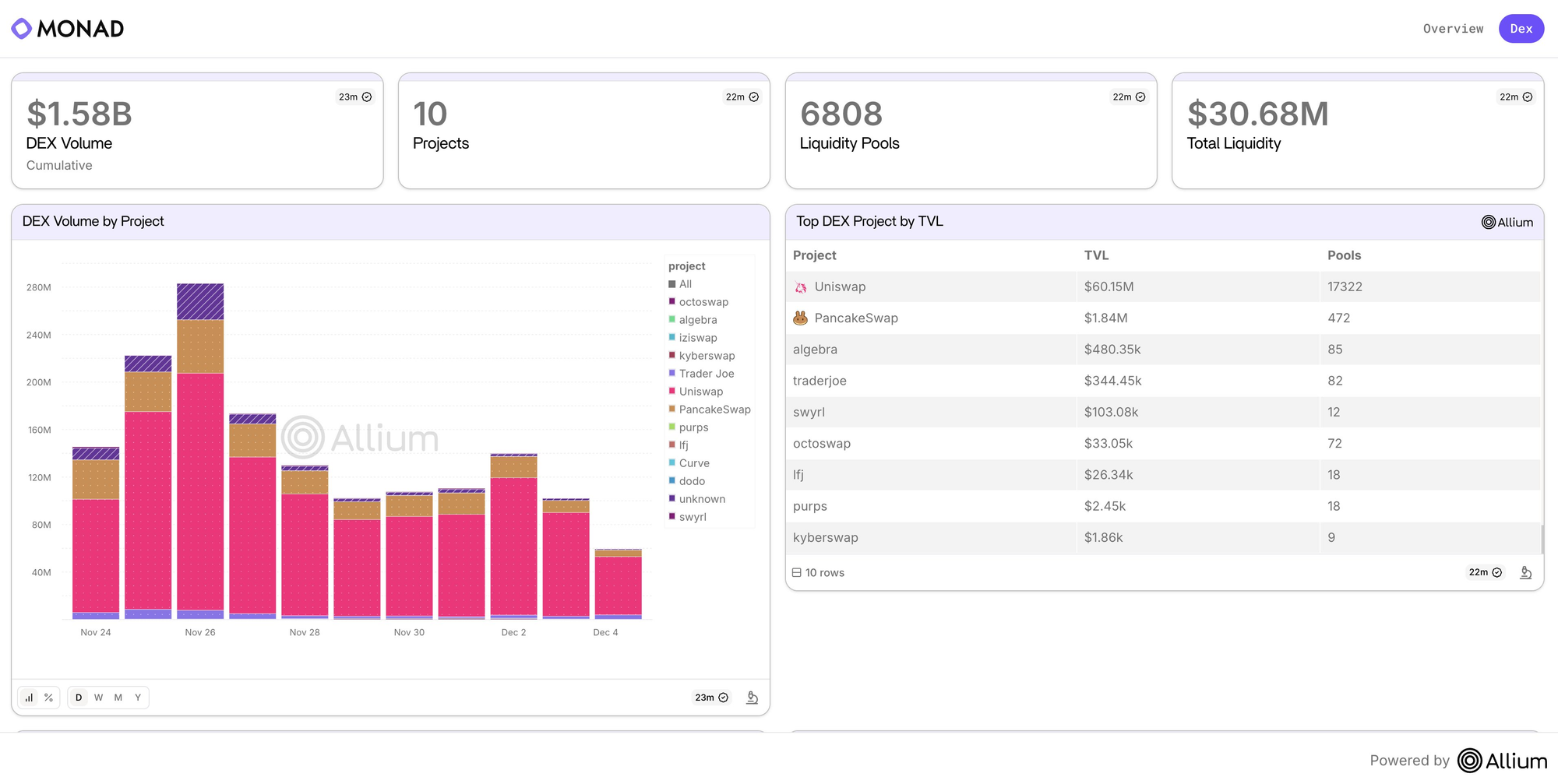Open microscope explore icon under TVL table
This screenshot has height=784, width=1558.
(1525, 573)
